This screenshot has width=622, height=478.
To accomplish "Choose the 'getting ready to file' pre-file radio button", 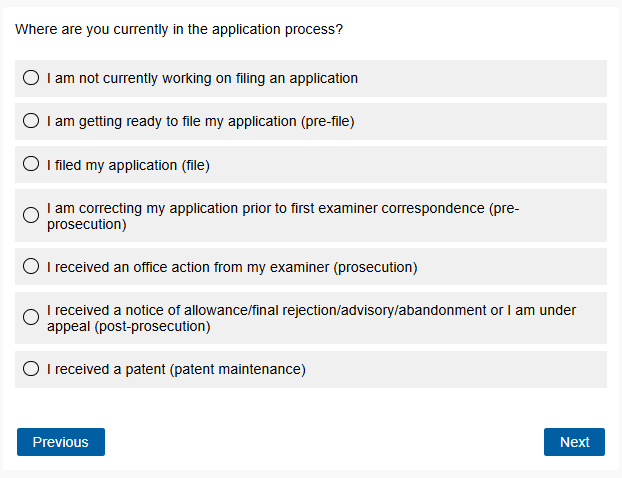I will click(31, 121).
